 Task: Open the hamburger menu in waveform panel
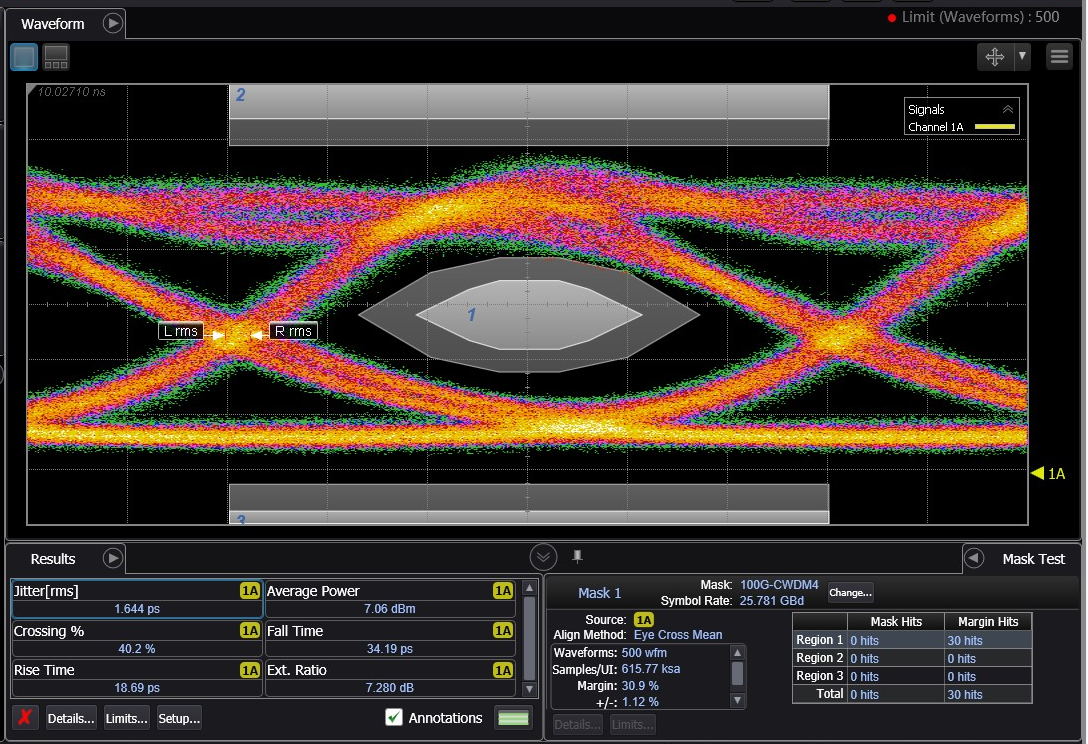[1059, 57]
